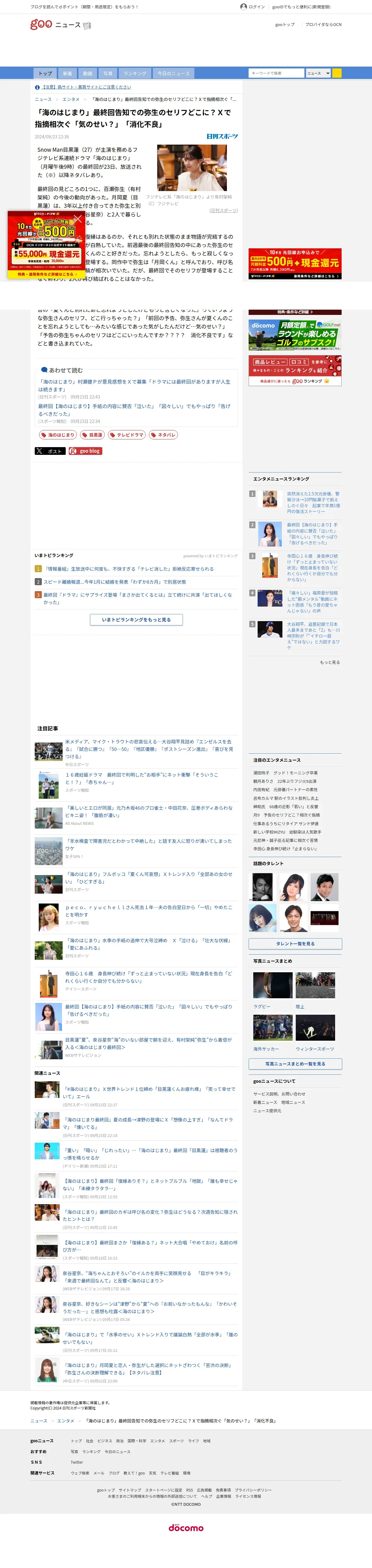Click the ログイン link
The height and width of the screenshot is (1568, 372).
click(x=257, y=7)
